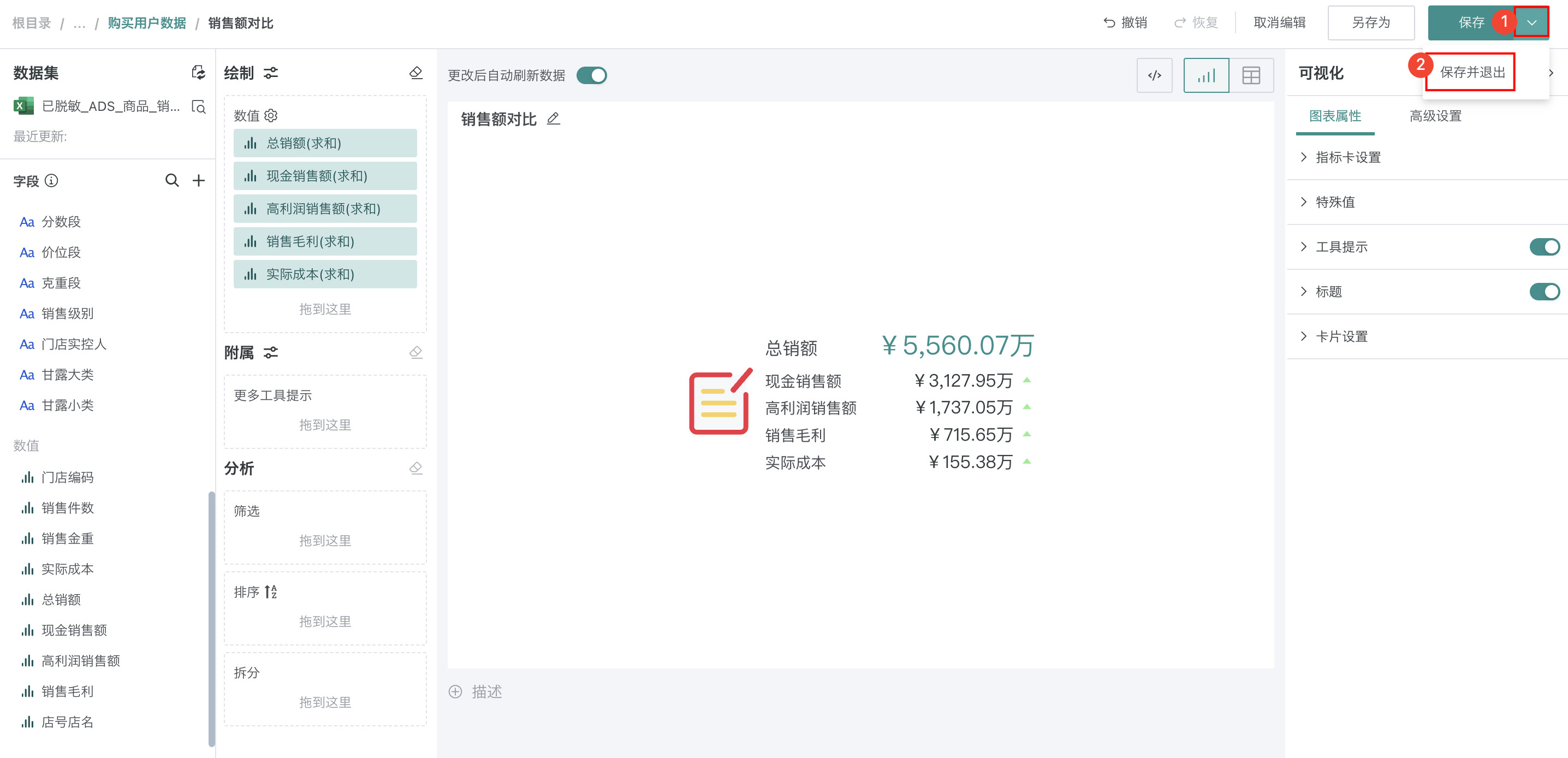Image resolution: width=1568 pixels, height=758 pixels.
Task: Click the 另存为 button
Action: (1371, 22)
